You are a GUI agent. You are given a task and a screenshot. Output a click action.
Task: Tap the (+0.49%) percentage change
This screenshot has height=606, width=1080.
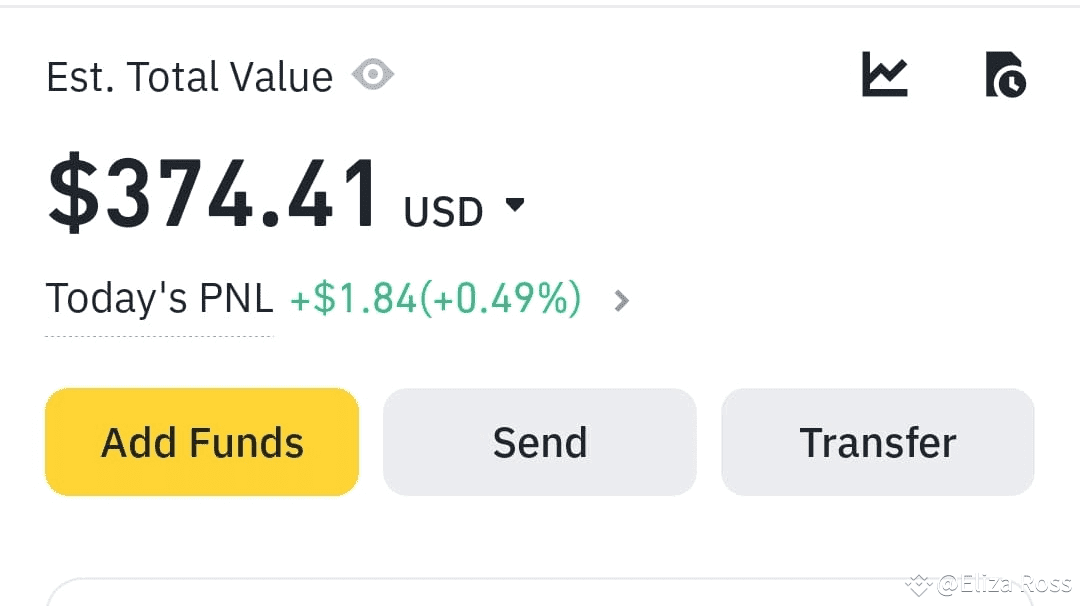(501, 299)
